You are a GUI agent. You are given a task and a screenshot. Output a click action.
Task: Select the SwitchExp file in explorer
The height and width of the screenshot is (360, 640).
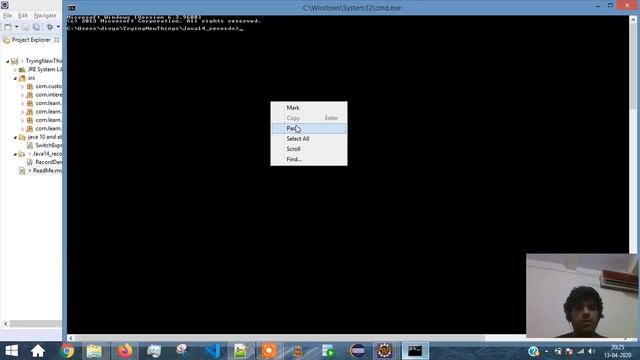49,145
